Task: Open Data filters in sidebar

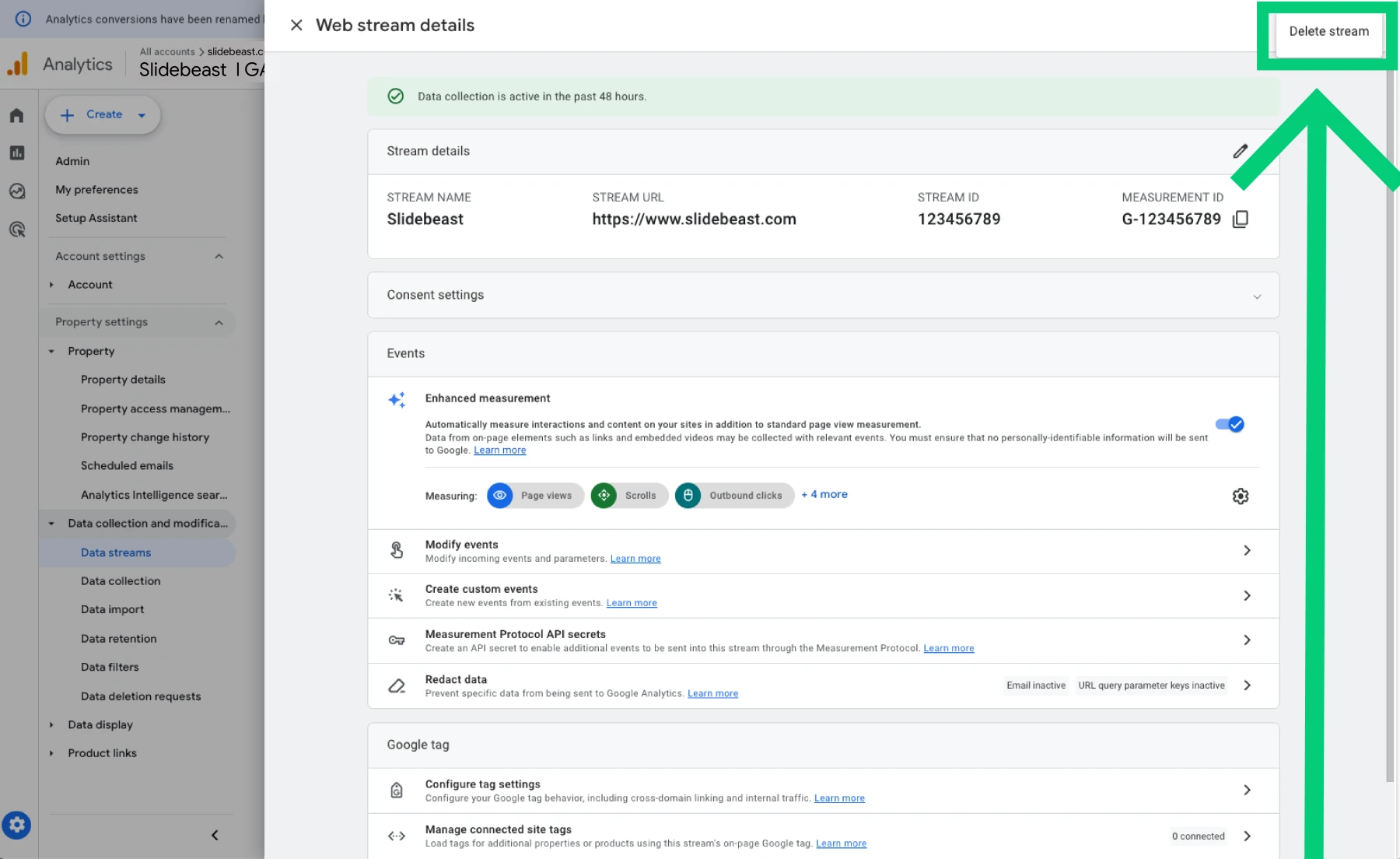Action: [110, 667]
